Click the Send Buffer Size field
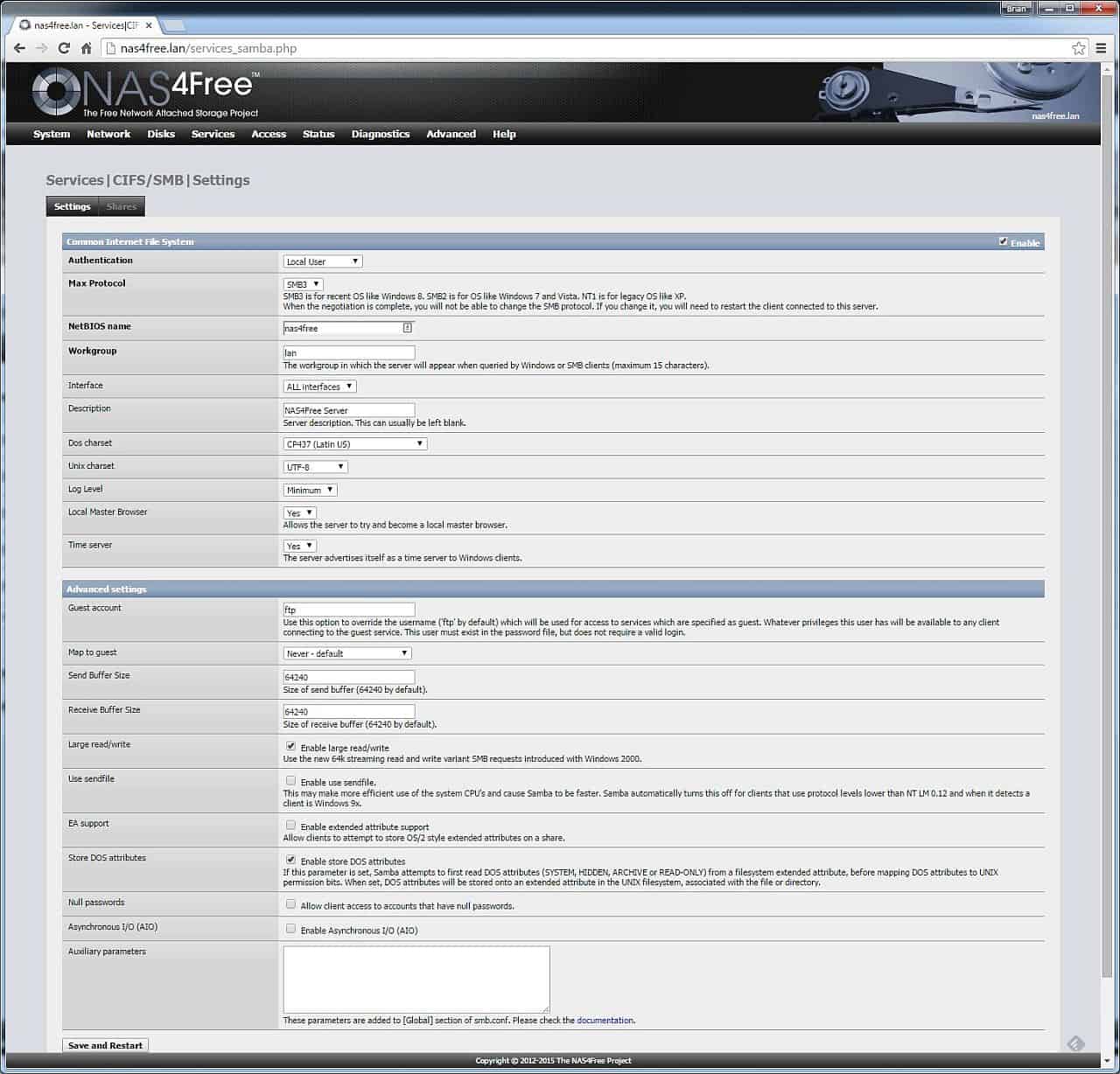The height and width of the screenshot is (1074, 1120). (348, 677)
